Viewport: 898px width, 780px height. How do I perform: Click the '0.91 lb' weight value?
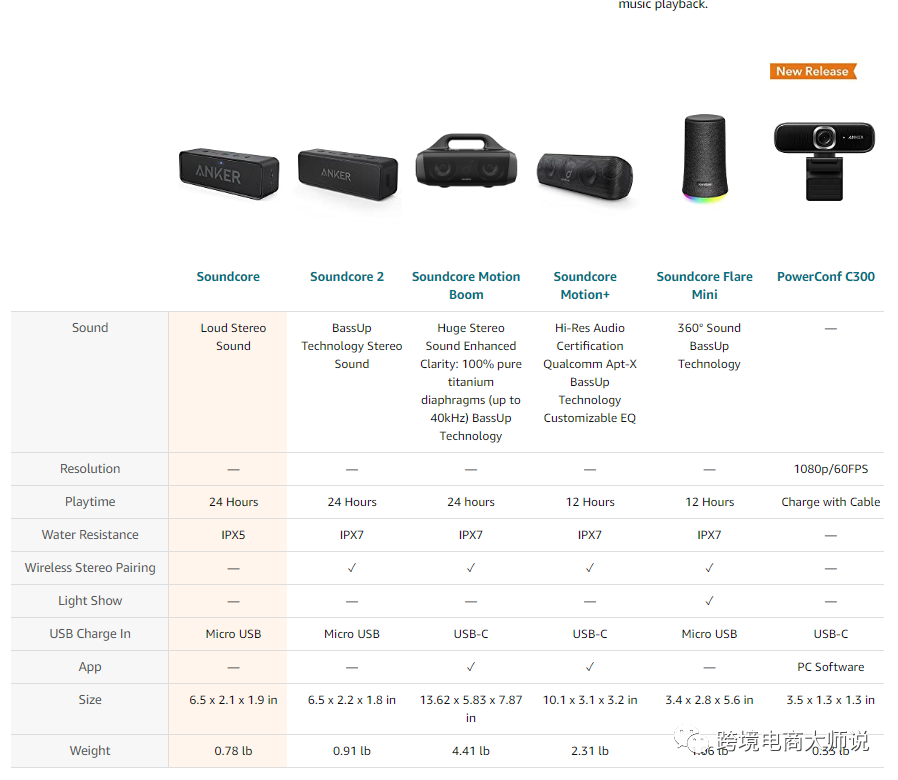pos(352,751)
